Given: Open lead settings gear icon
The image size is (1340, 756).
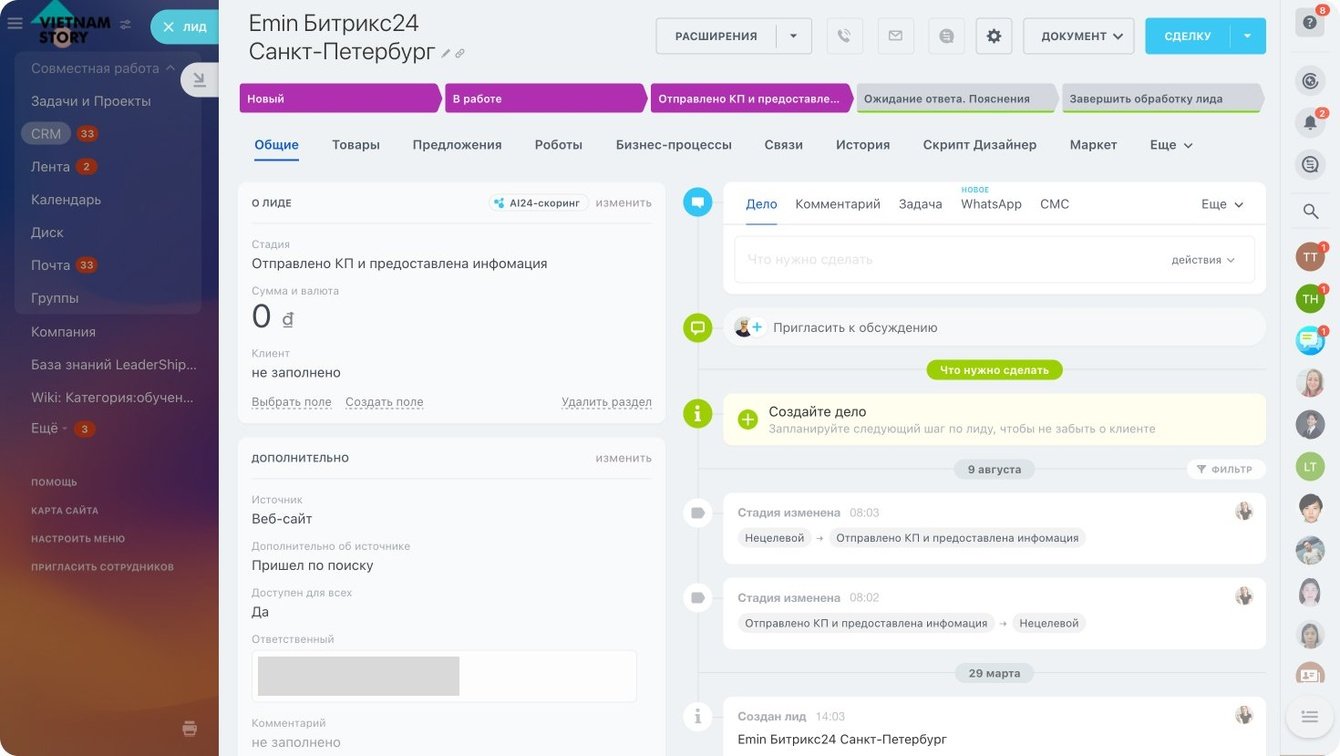Looking at the screenshot, I should point(994,36).
